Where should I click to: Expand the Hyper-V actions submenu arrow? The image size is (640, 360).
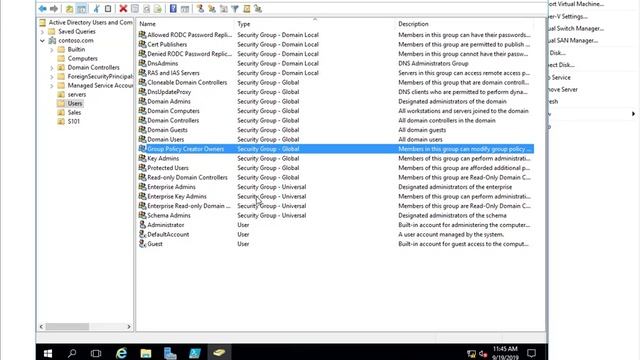633,114
